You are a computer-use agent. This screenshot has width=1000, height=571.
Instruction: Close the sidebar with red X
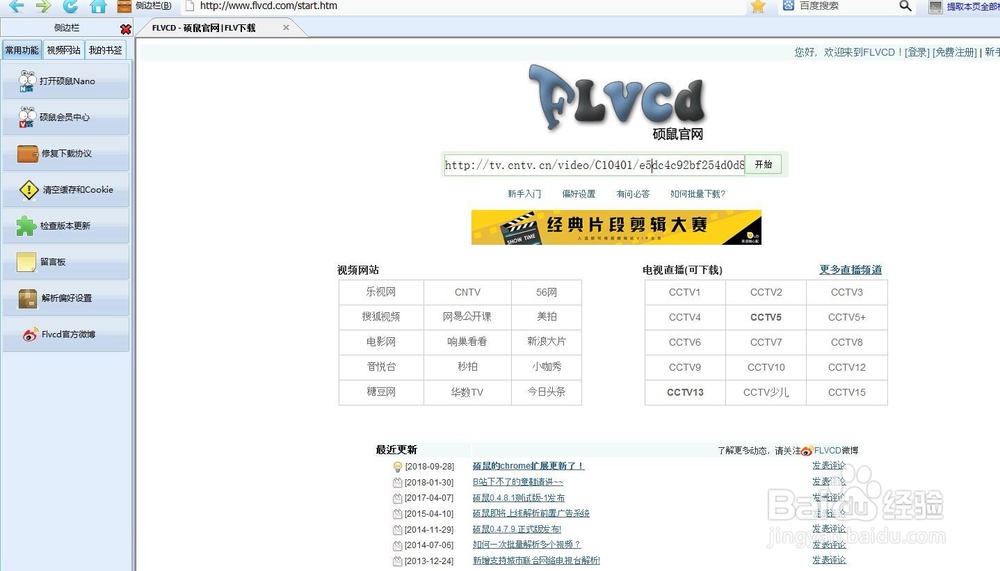(125, 29)
